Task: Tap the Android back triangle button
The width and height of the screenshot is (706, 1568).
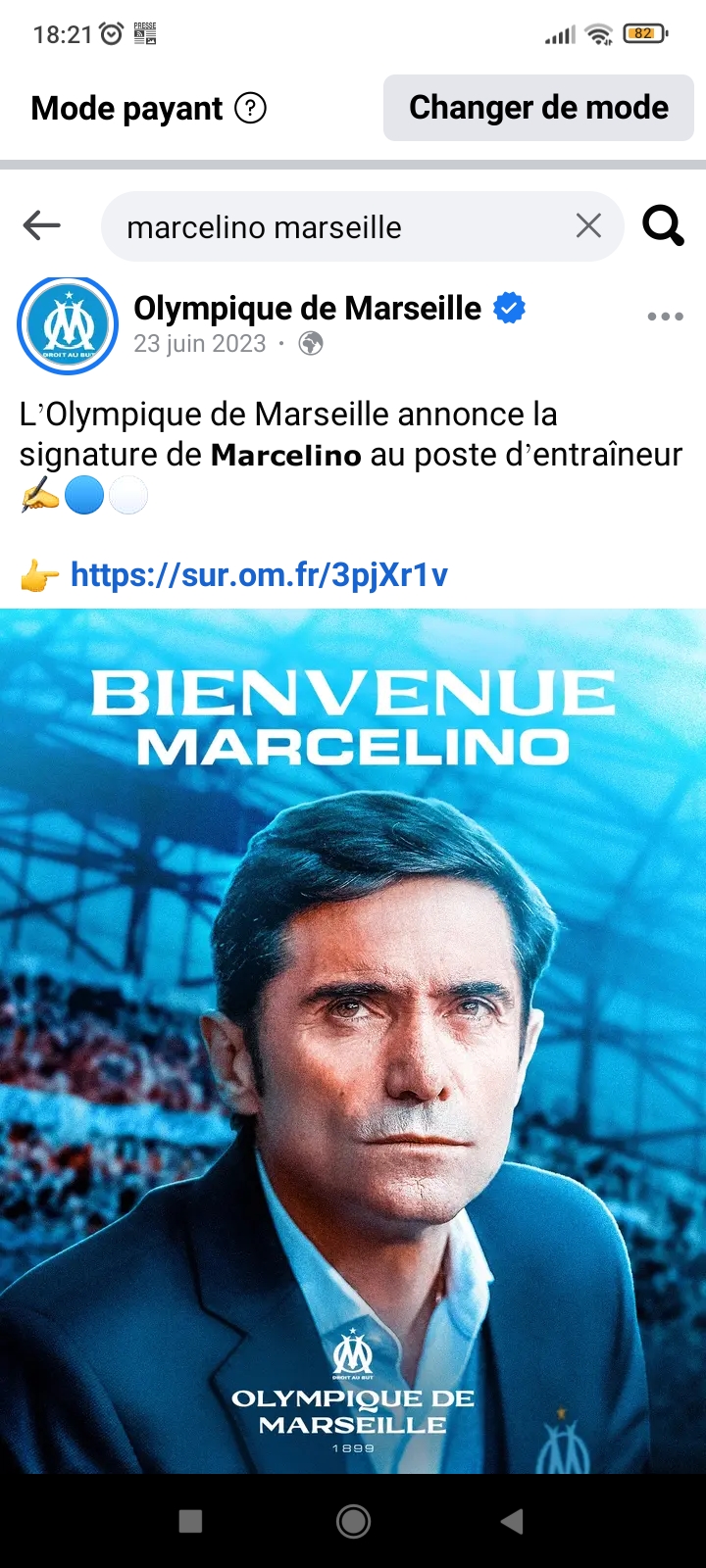Action: point(512,1521)
